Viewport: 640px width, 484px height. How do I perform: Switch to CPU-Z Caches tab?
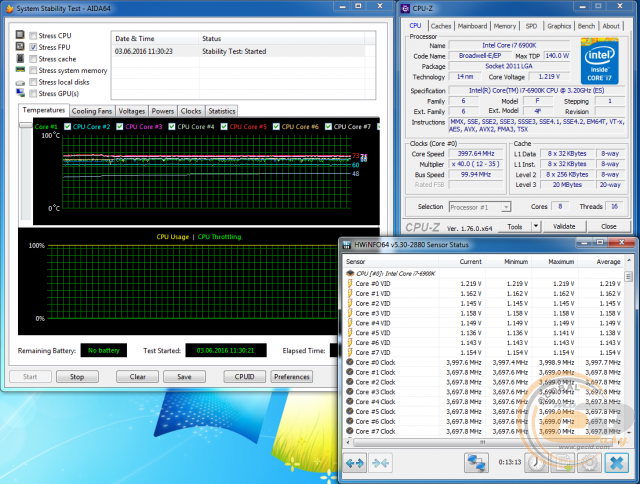coord(441,26)
